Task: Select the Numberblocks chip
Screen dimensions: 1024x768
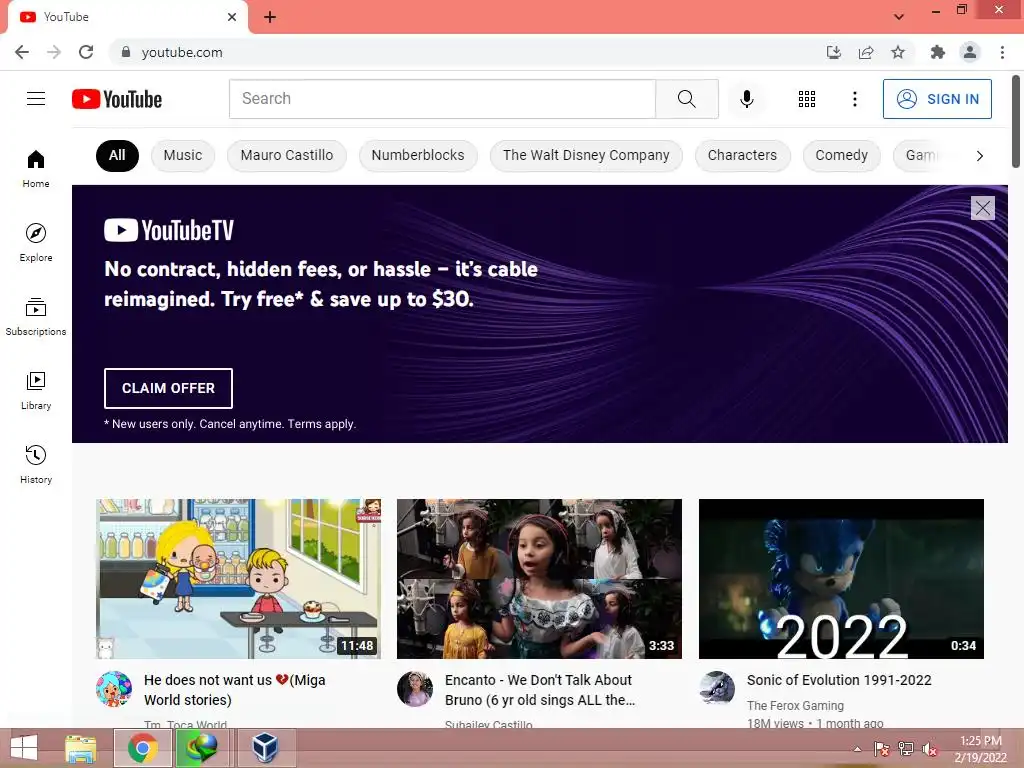Action: tap(418, 155)
